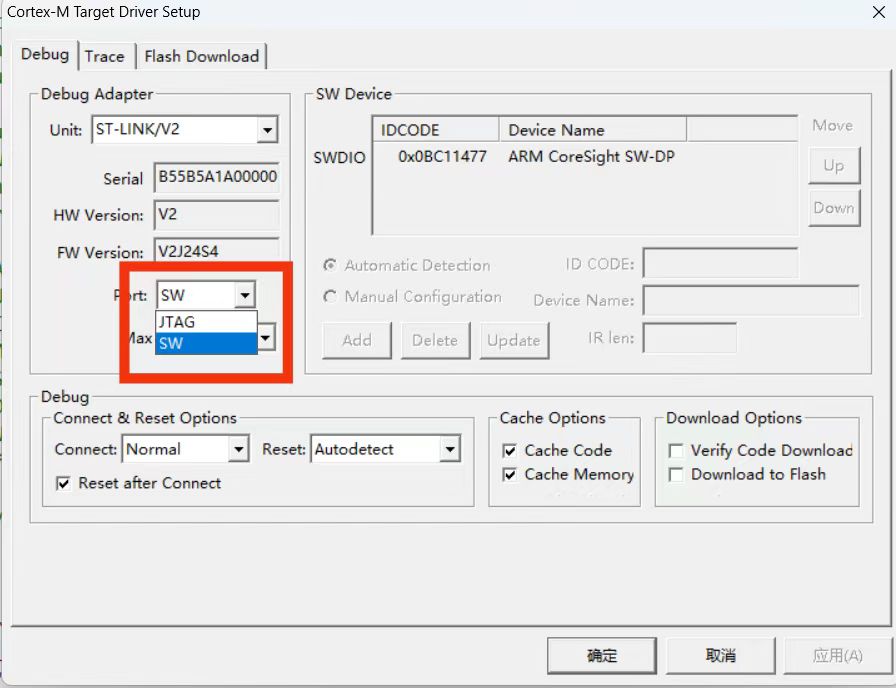Screen dimensions: 896x688
Task: Select the Debug tab
Action: click(x=45, y=55)
